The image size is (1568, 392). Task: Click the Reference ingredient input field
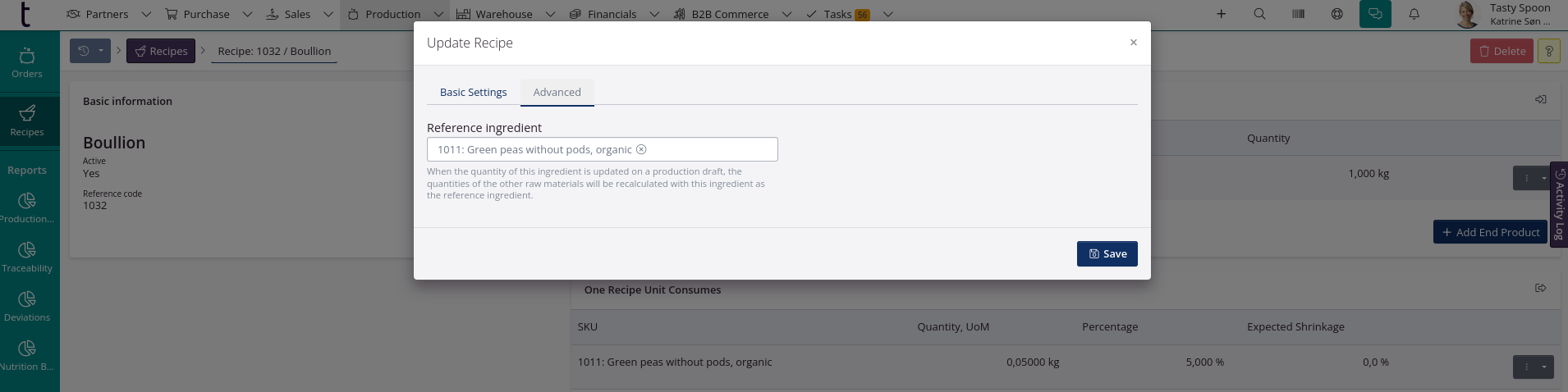[x=706, y=149]
